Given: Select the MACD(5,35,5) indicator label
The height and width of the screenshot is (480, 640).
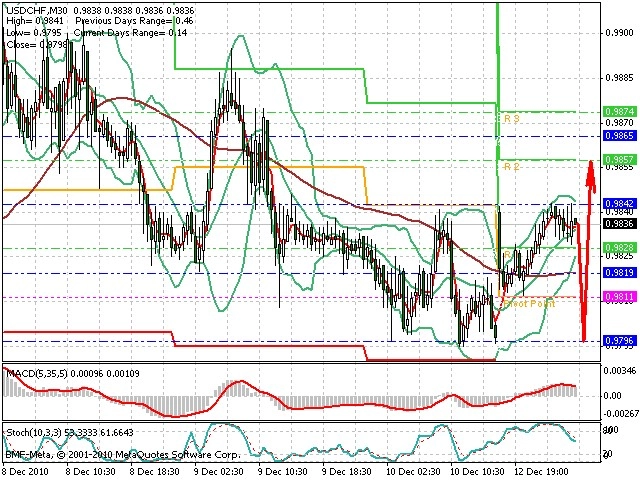Looking at the screenshot, I should click(x=37, y=373).
